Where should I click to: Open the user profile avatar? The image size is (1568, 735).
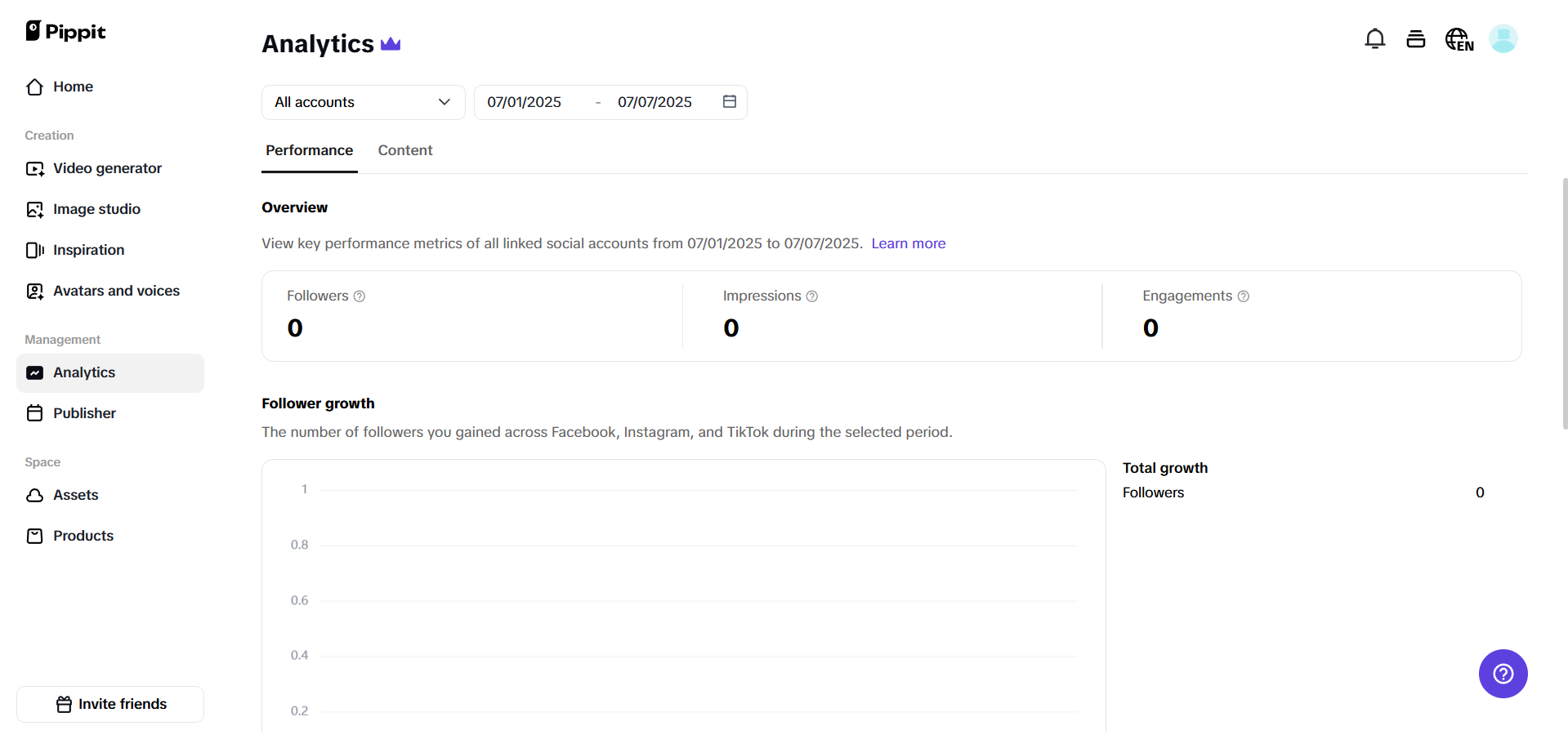coord(1503,38)
